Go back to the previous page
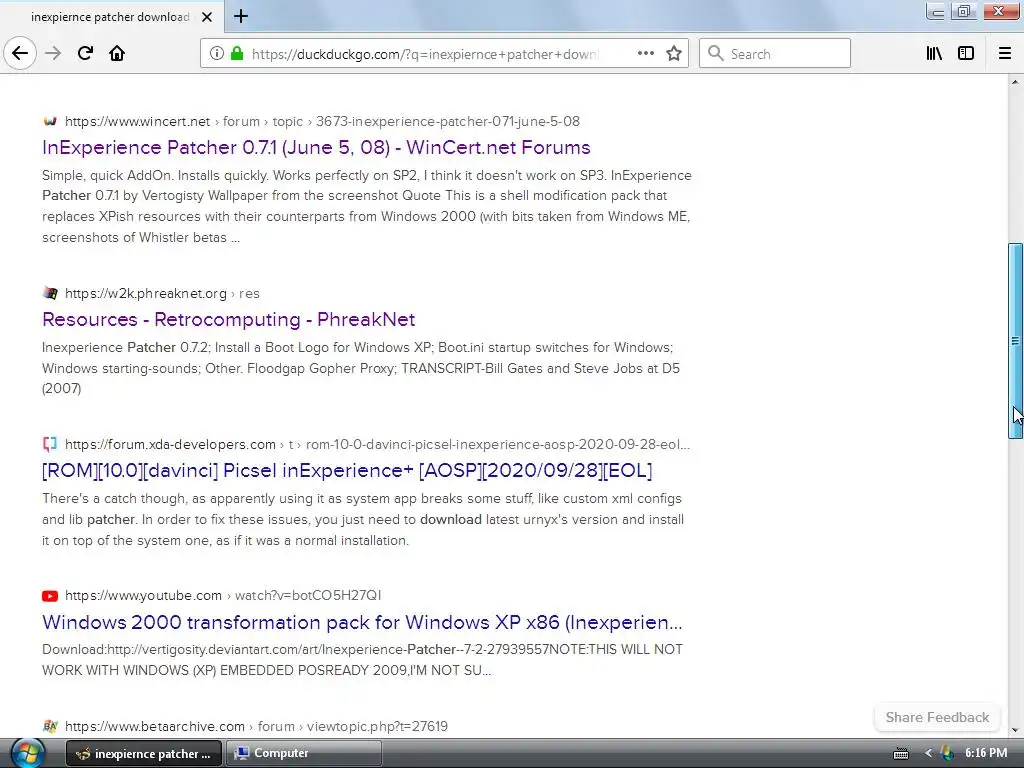Image resolution: width=1024 pixels, height=768 pixels. click(20, 54)
